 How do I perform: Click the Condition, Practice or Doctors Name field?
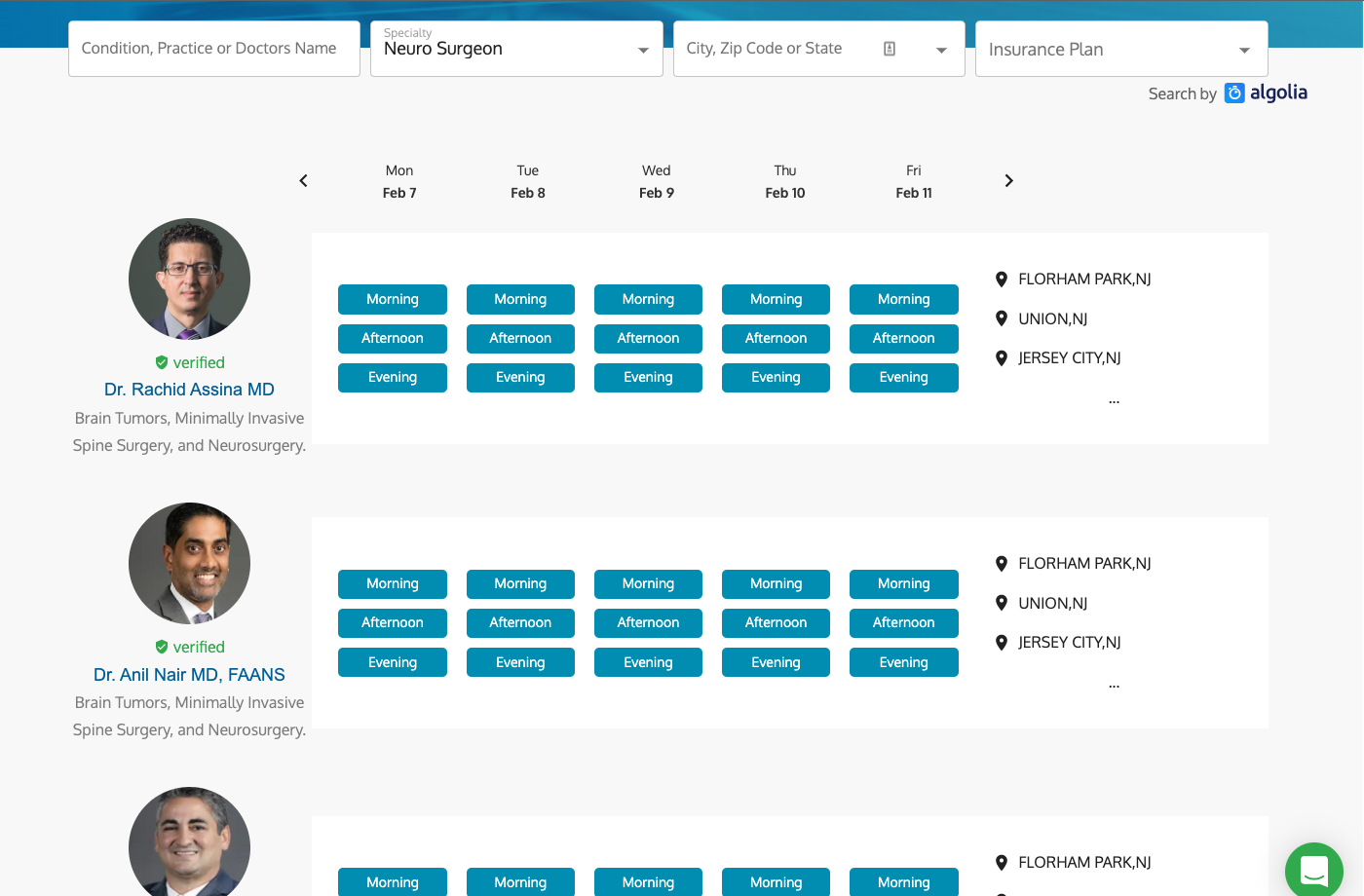click(x=214, y=49)
